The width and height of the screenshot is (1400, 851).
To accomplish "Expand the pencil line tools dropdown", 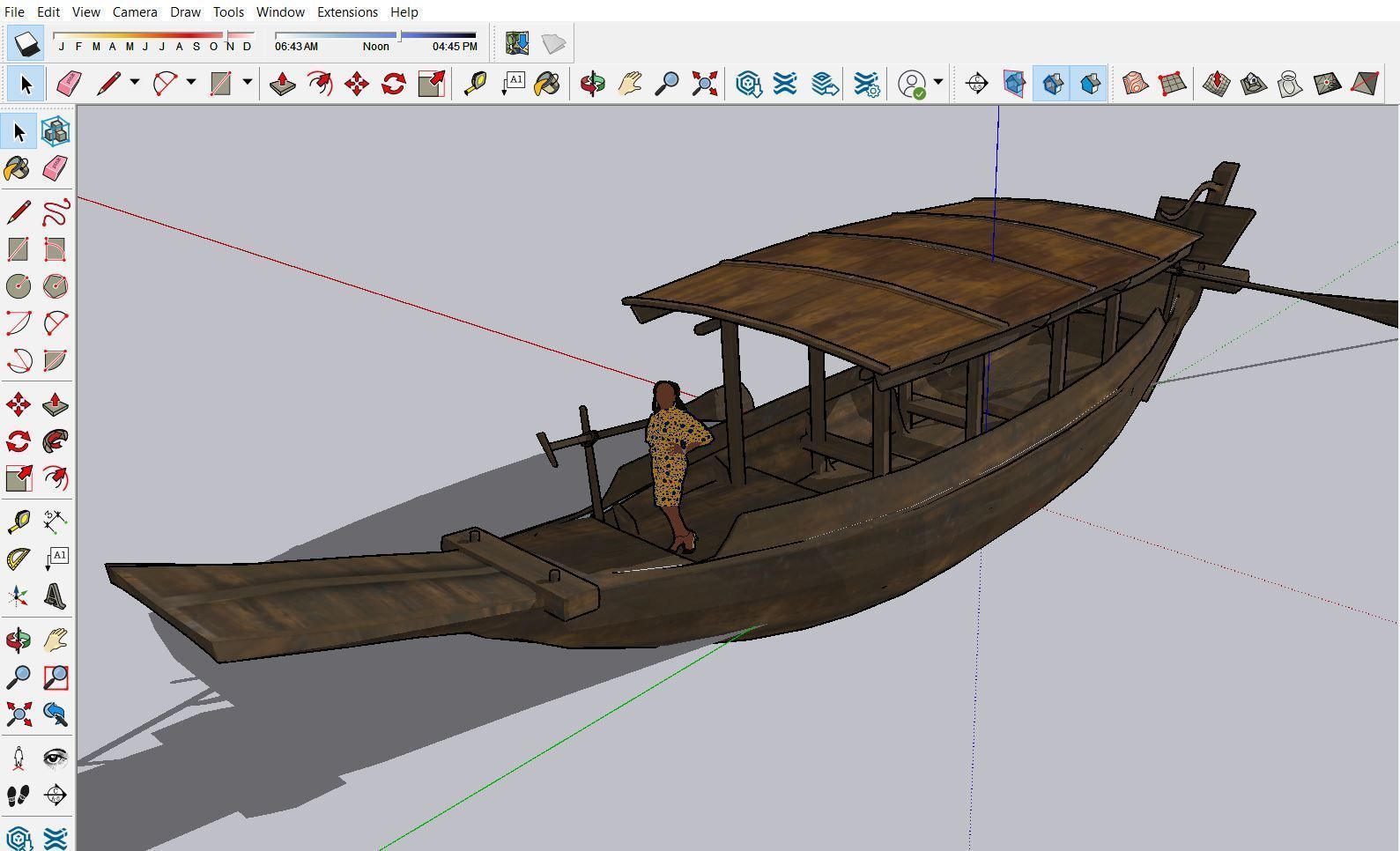I will 135,83.
